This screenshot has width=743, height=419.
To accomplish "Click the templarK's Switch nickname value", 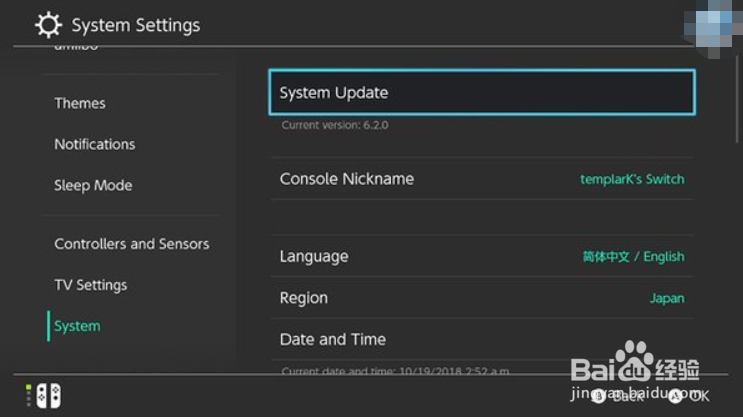I will 632,179.
